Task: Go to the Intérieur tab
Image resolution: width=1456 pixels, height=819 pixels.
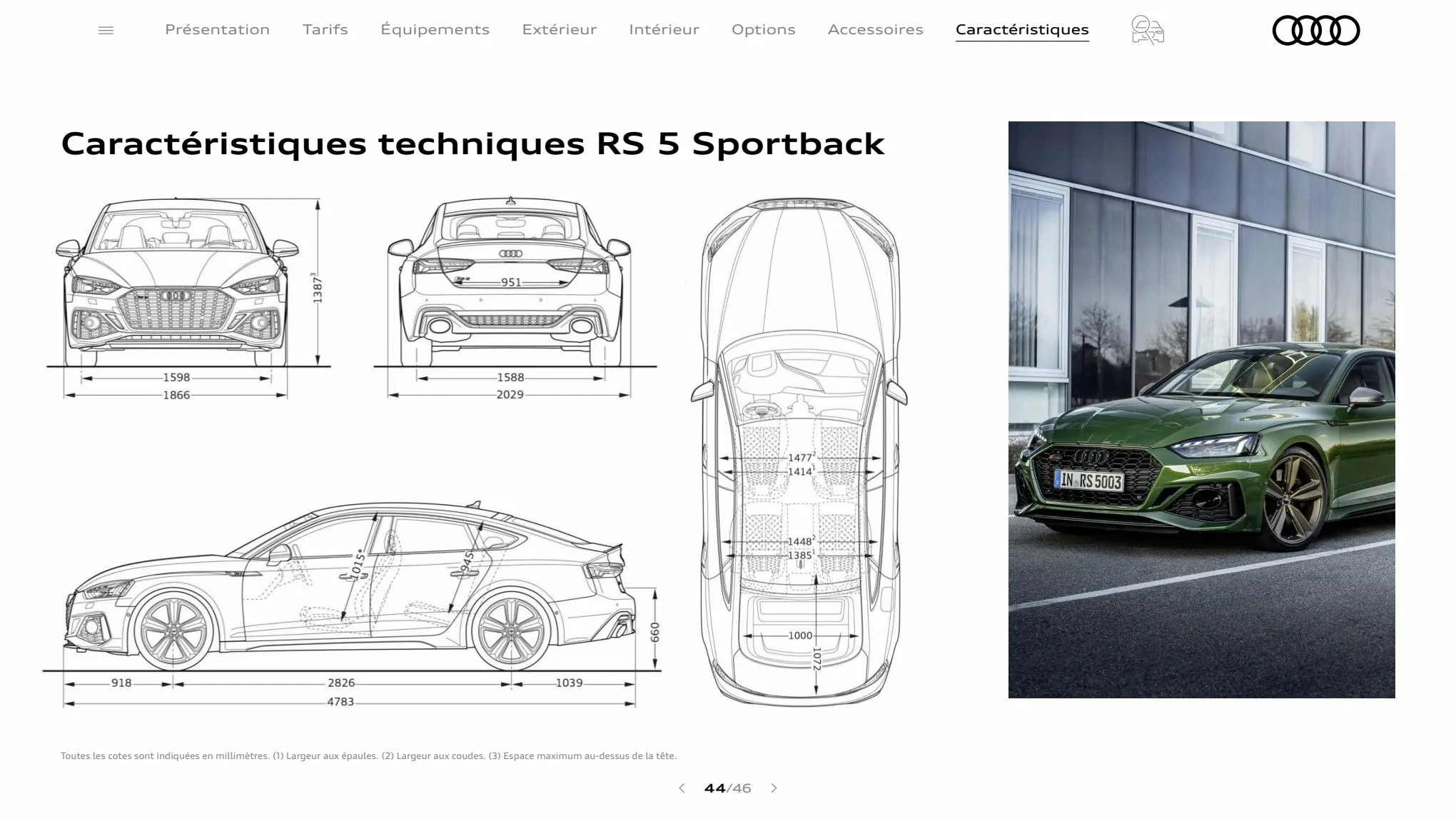Action: (x=664, y=29)
